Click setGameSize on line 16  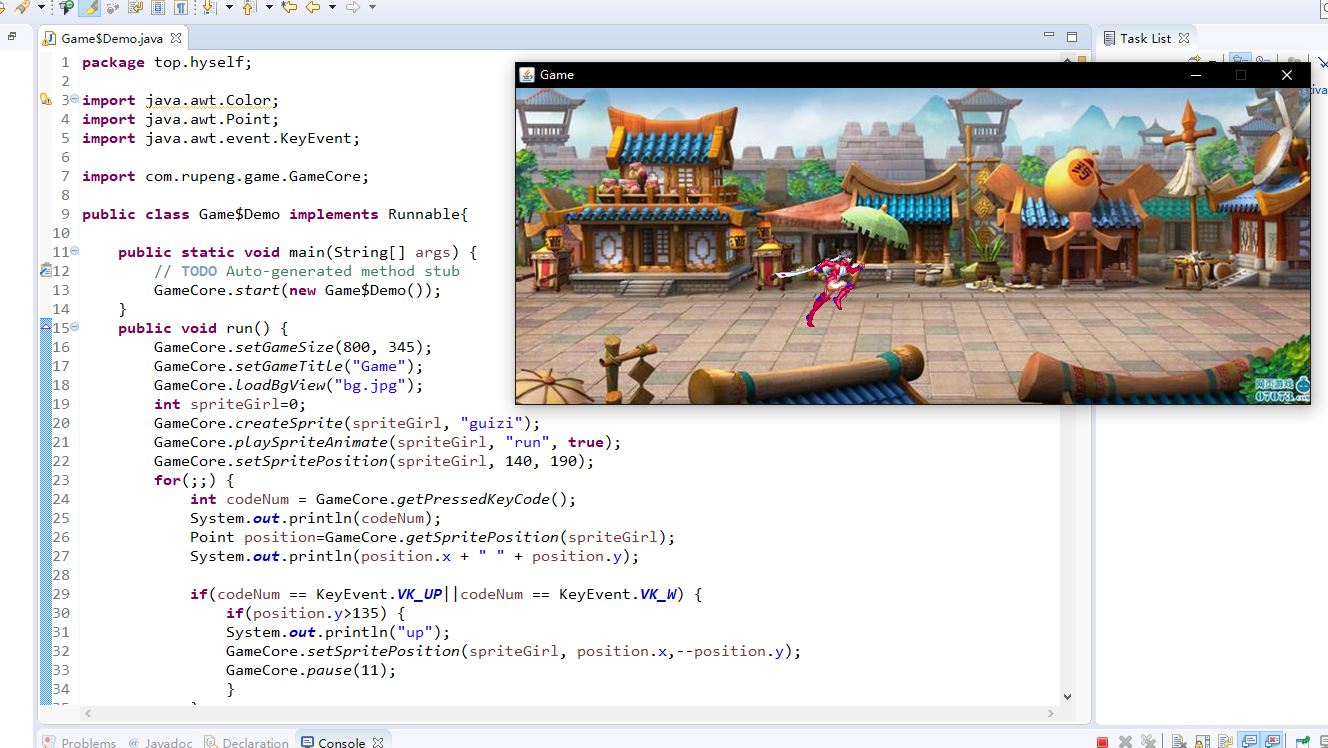[x=285, y=347]
